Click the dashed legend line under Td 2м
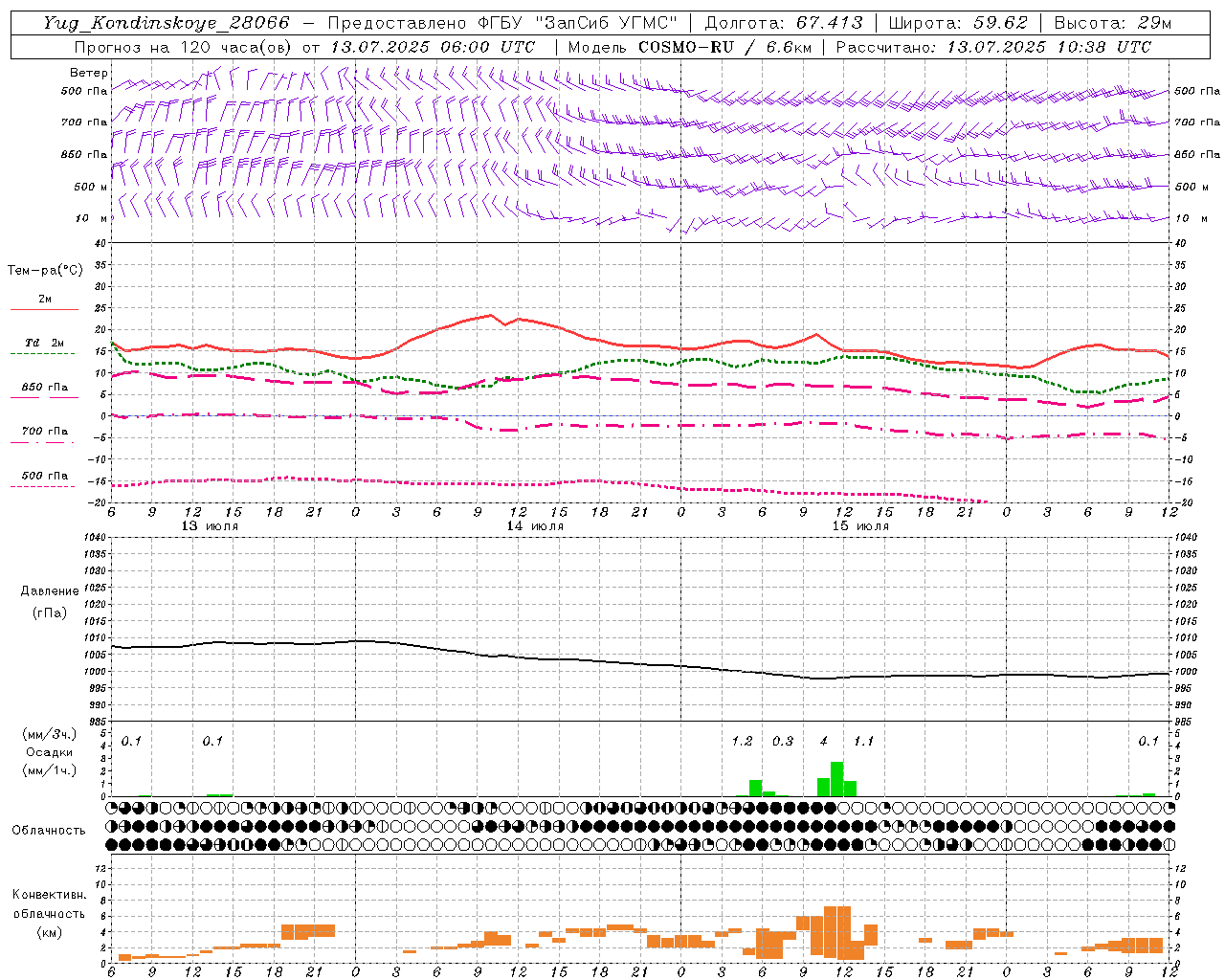Screen dimensions: 1225x980 (x=42, y=354)
